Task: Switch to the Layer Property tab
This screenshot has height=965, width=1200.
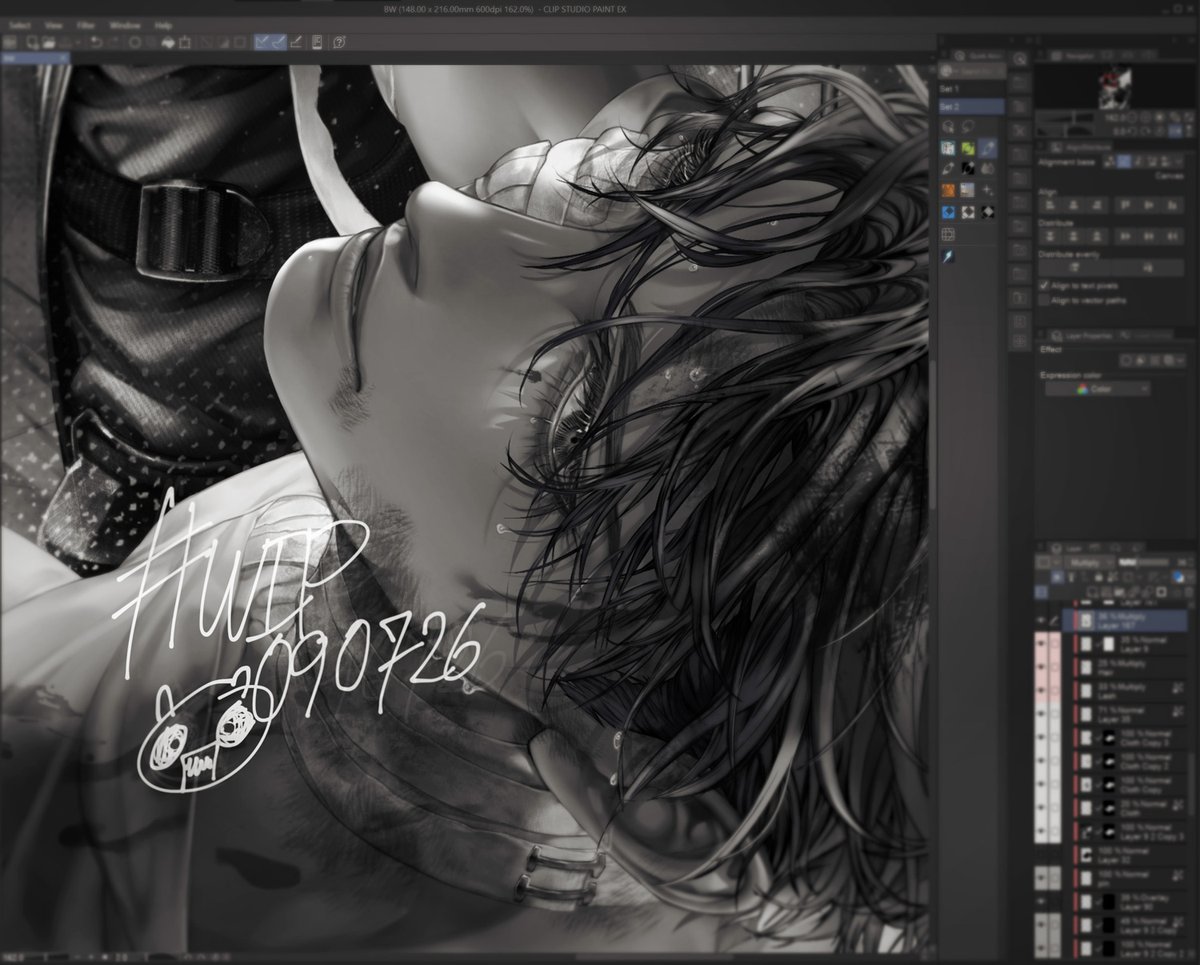Action: tap(1082, 336)
